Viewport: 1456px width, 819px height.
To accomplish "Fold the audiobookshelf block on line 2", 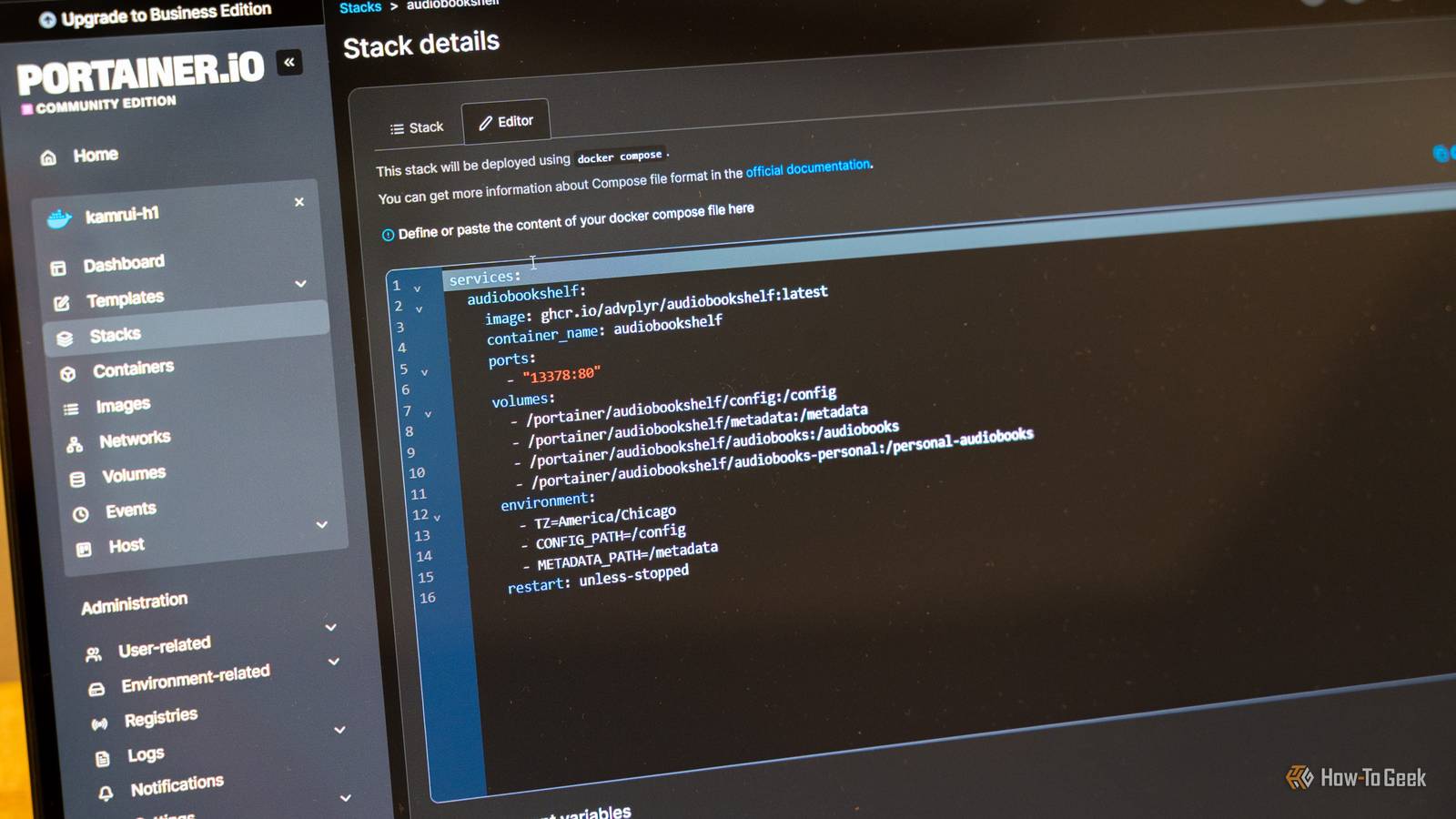I will pyautogui.click(x=420, y=309).
